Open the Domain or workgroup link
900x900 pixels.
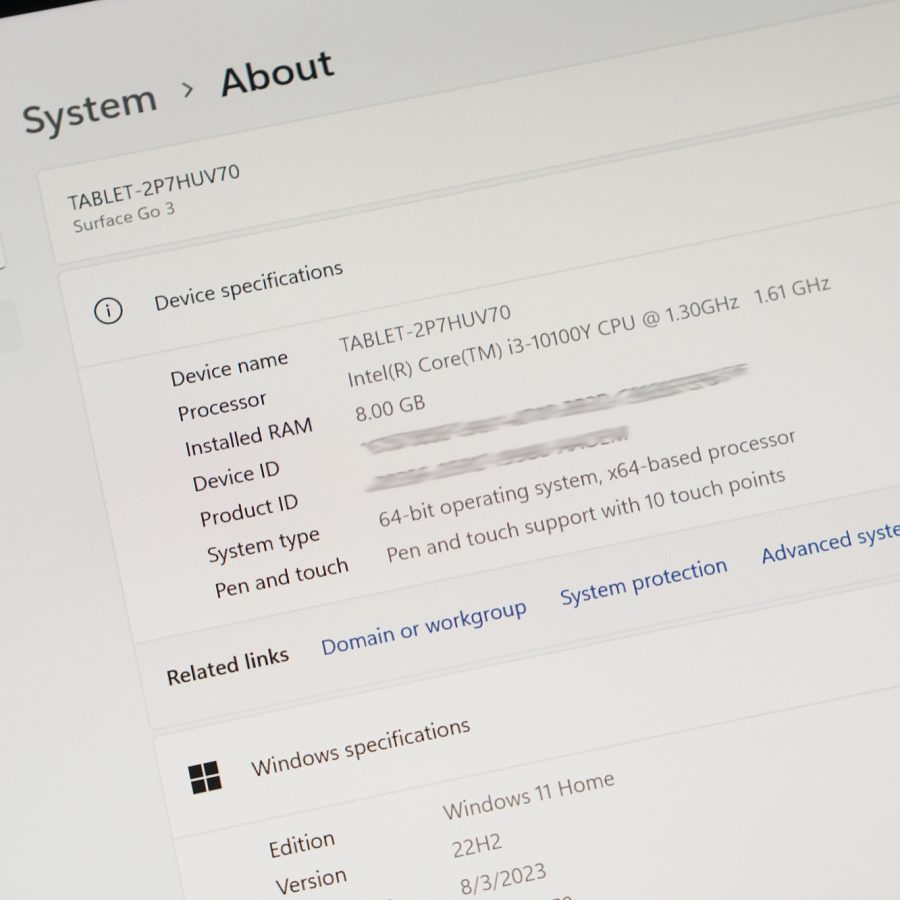(x=424, y=627)
